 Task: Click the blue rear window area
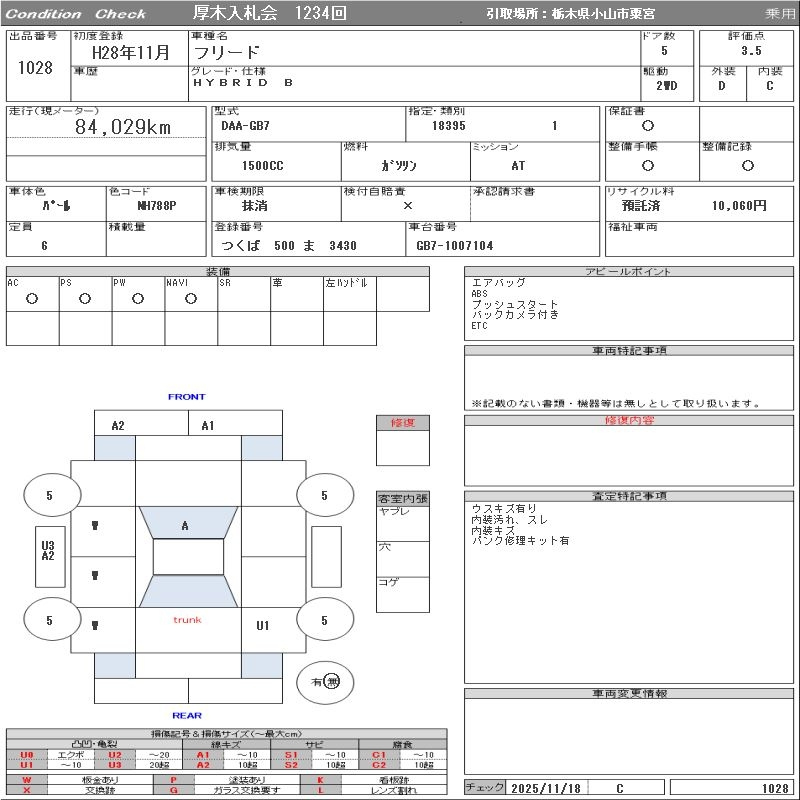(188, 591)
